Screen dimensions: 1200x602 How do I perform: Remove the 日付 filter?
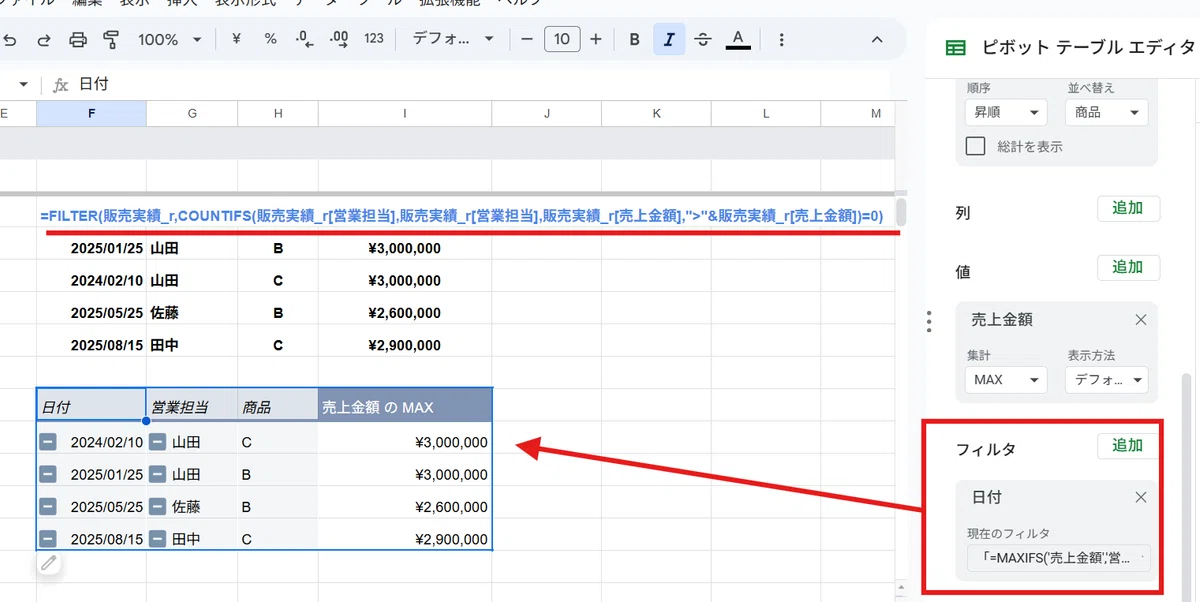(1141, 497)
